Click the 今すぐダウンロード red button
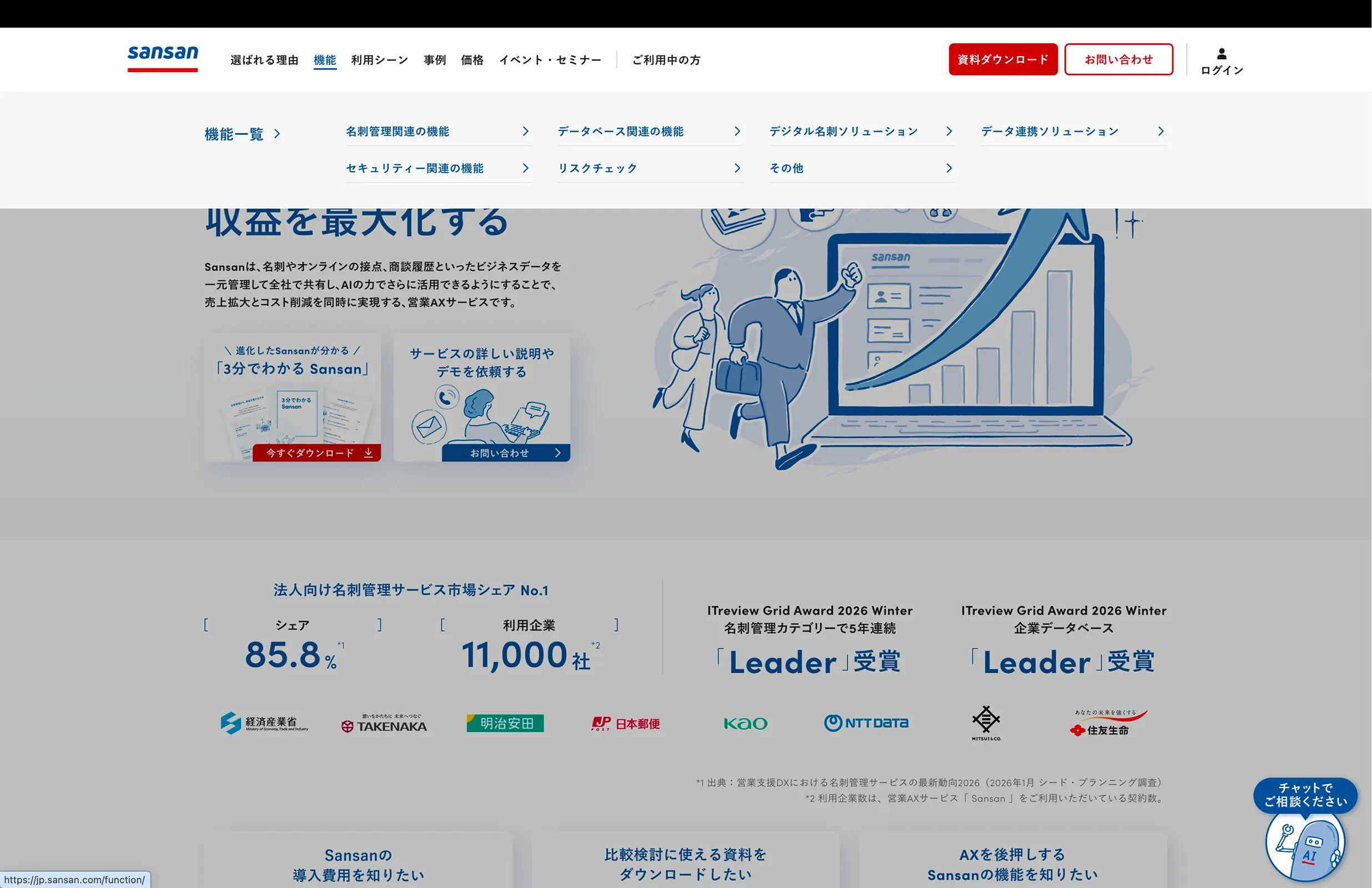This screenshot has height=888, width=1372. point(316,453)
